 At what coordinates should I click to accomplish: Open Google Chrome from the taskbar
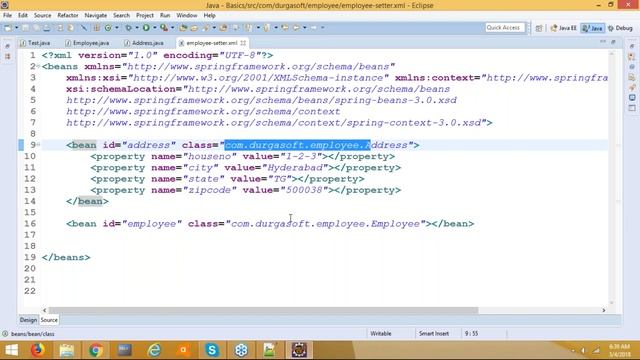pyautogui.click(x=96, y=350)
